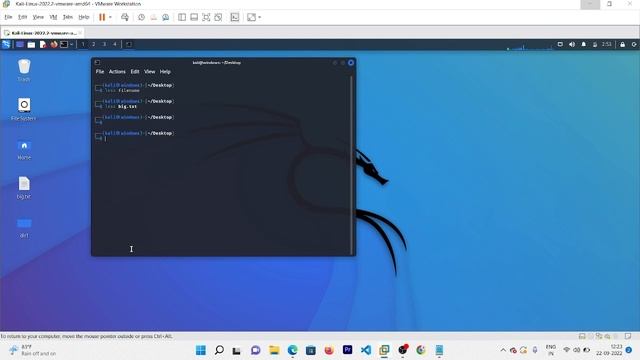The image size is (640, 360).
Task: Take a VM snapshot via clock icon
Action: point(141,17)
